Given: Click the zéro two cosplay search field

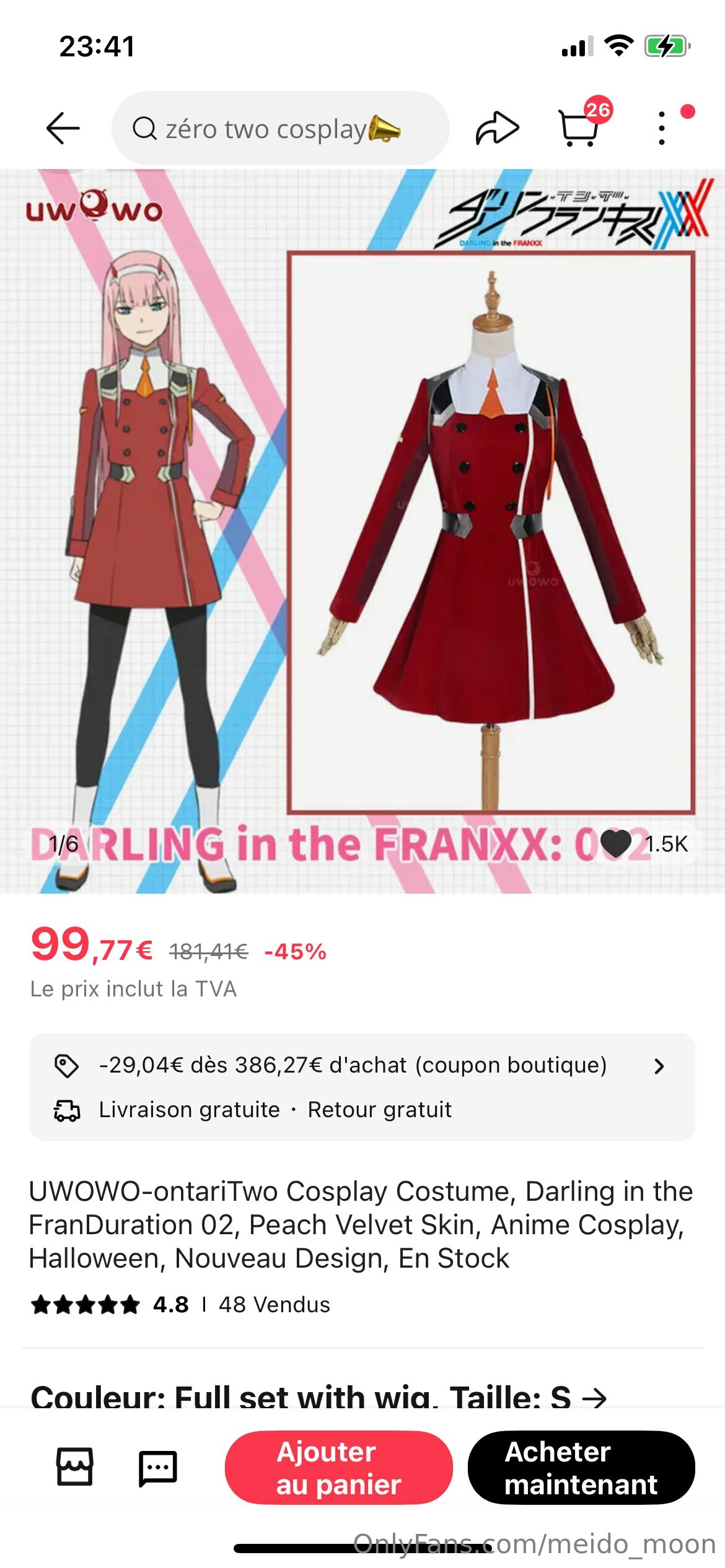Looking at the screenshot, I should pos(280,128).
